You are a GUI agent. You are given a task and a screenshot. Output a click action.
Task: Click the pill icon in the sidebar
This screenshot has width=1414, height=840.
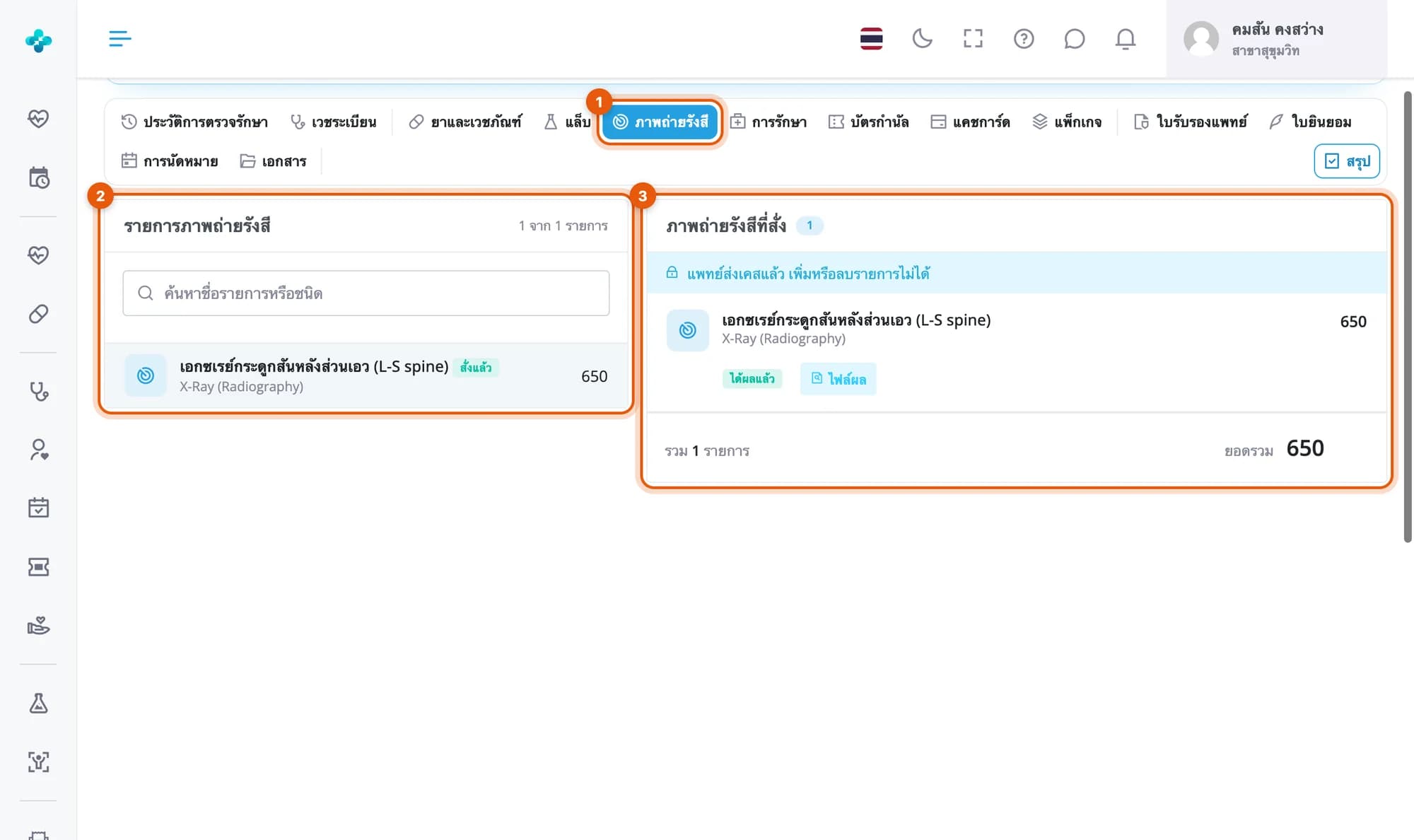point(38,314)
